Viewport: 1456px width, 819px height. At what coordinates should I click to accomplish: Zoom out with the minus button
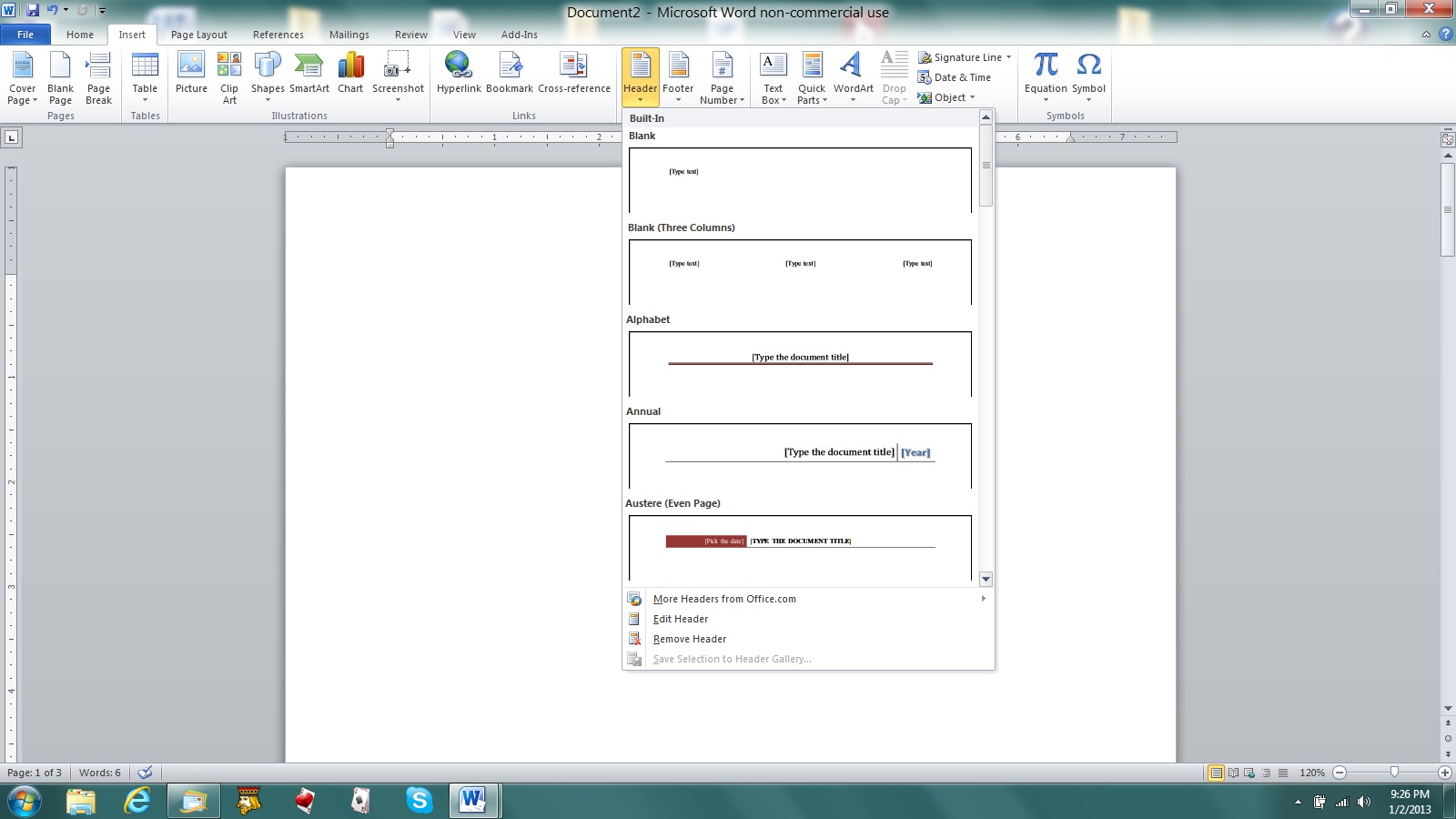pos(1340,773)
